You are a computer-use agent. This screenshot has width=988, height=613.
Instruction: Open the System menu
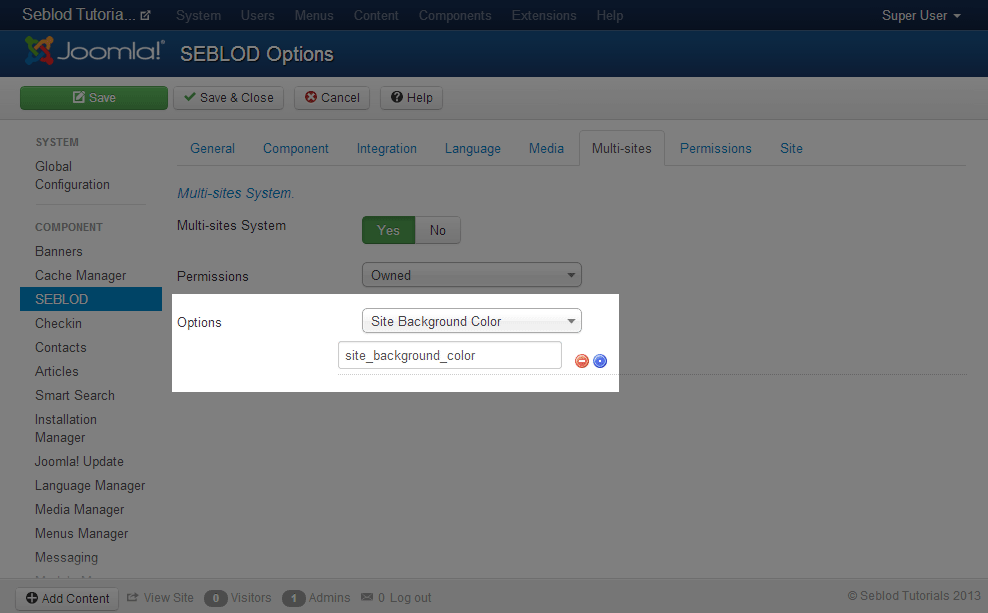coord(198,16)
